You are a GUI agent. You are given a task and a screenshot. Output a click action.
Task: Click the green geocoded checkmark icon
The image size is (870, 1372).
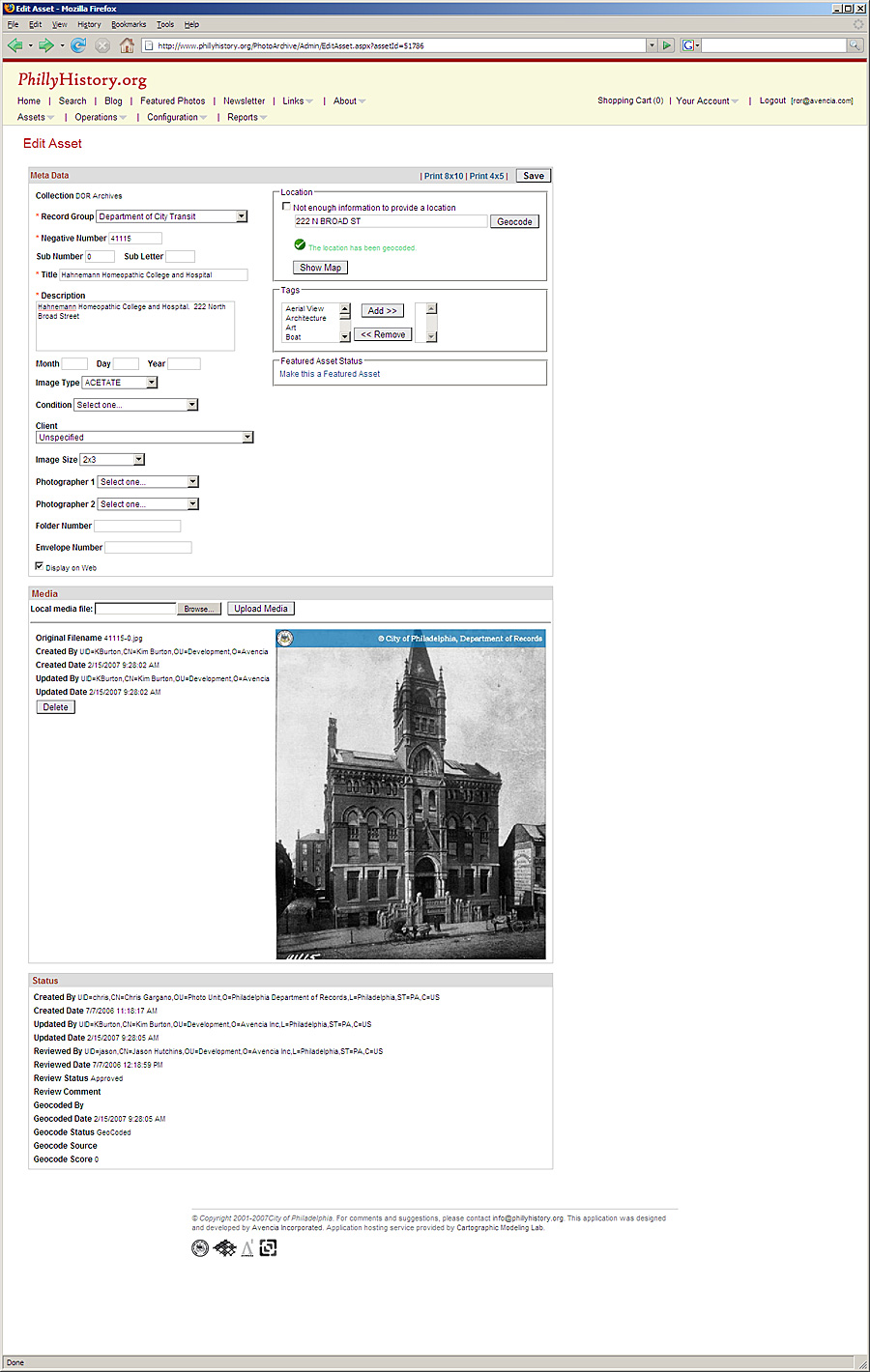(300, 244)
